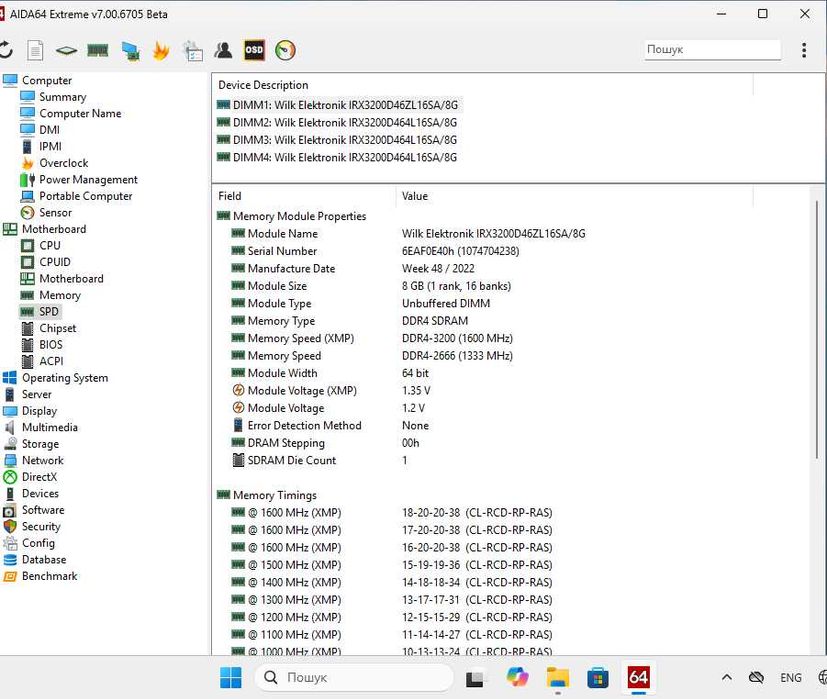Open the BIOS page

click(x=51, y=344)
